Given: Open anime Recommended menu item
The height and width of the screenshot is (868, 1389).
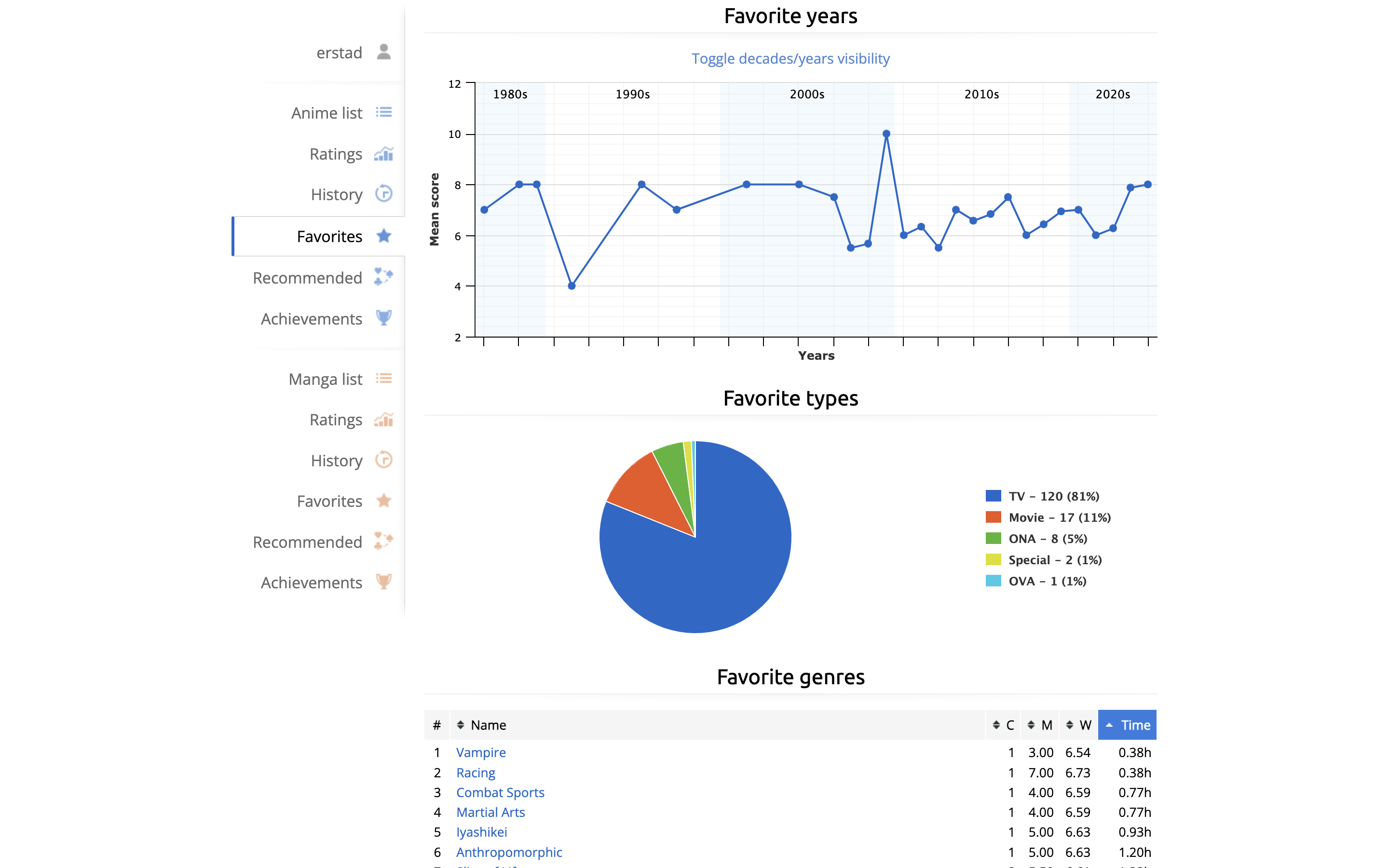Looking at the screenshot, I should tap(308, 278).
